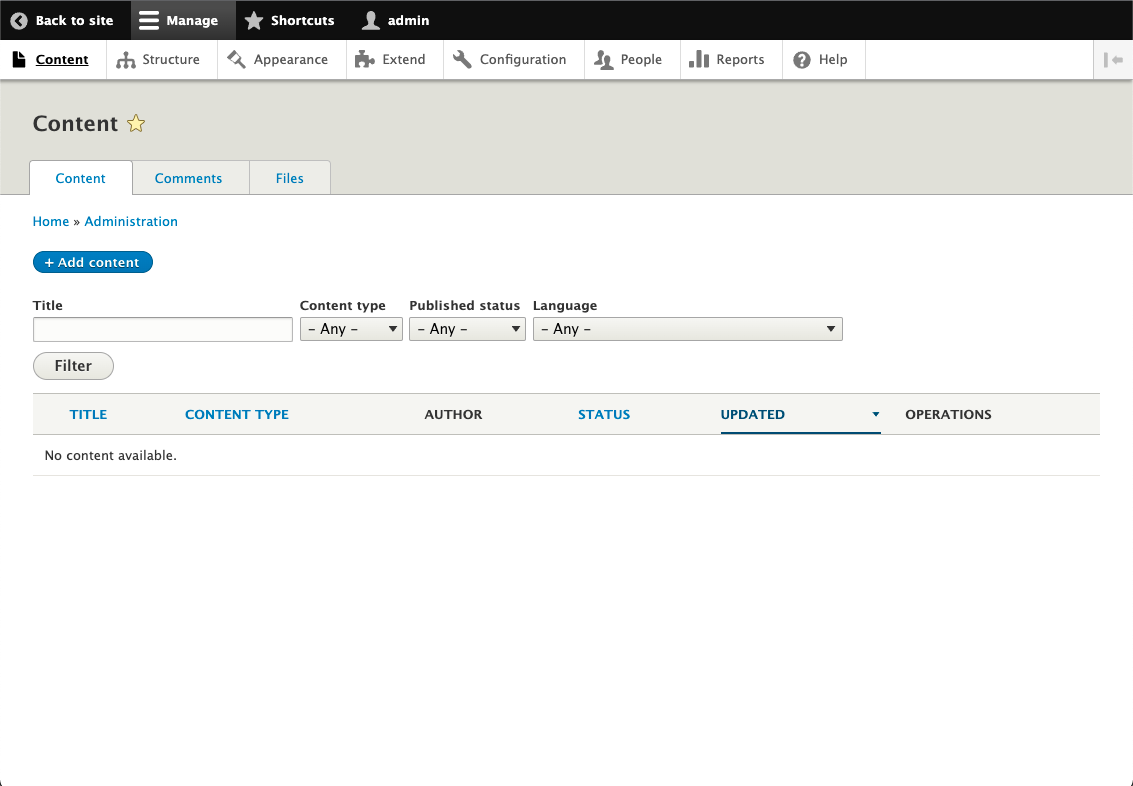Follow the Administration breadcrumb link
Screen dimensions: 1133x786
click(131, 222)
